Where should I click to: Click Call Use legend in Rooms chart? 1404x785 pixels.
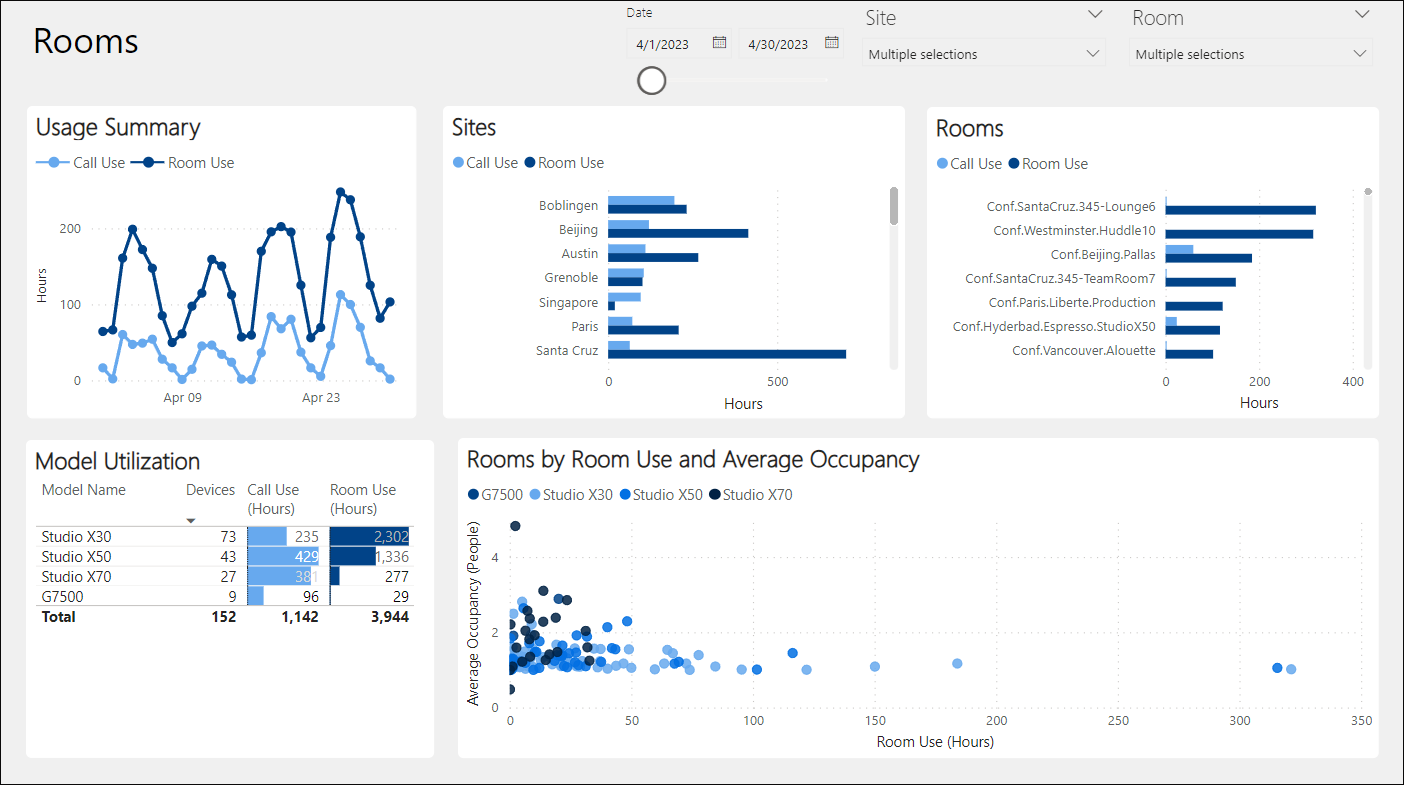968,164
